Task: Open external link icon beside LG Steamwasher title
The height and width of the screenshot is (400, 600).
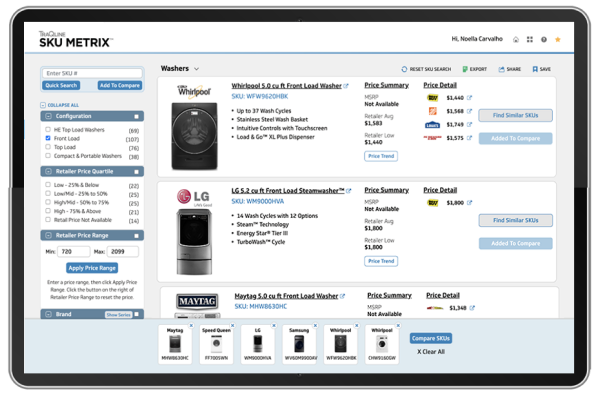Action: click(348, 191)
